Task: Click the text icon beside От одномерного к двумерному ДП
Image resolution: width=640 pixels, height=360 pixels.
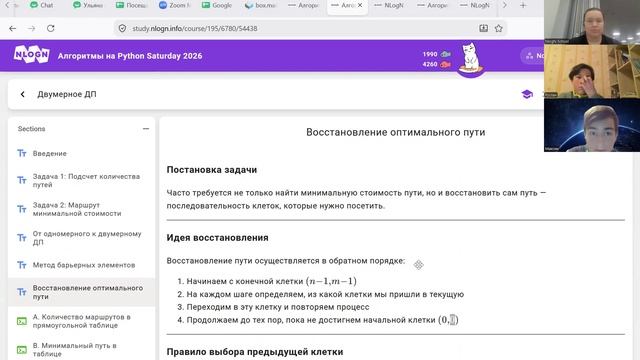Action: point(22,238)
